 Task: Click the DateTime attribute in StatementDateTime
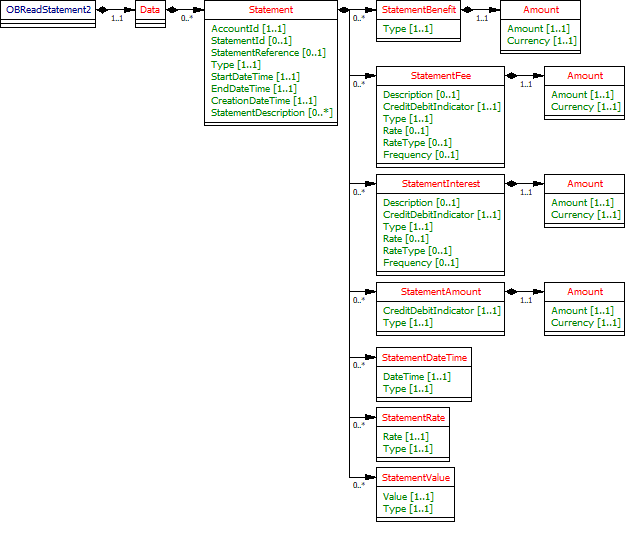tap(416, 377)
